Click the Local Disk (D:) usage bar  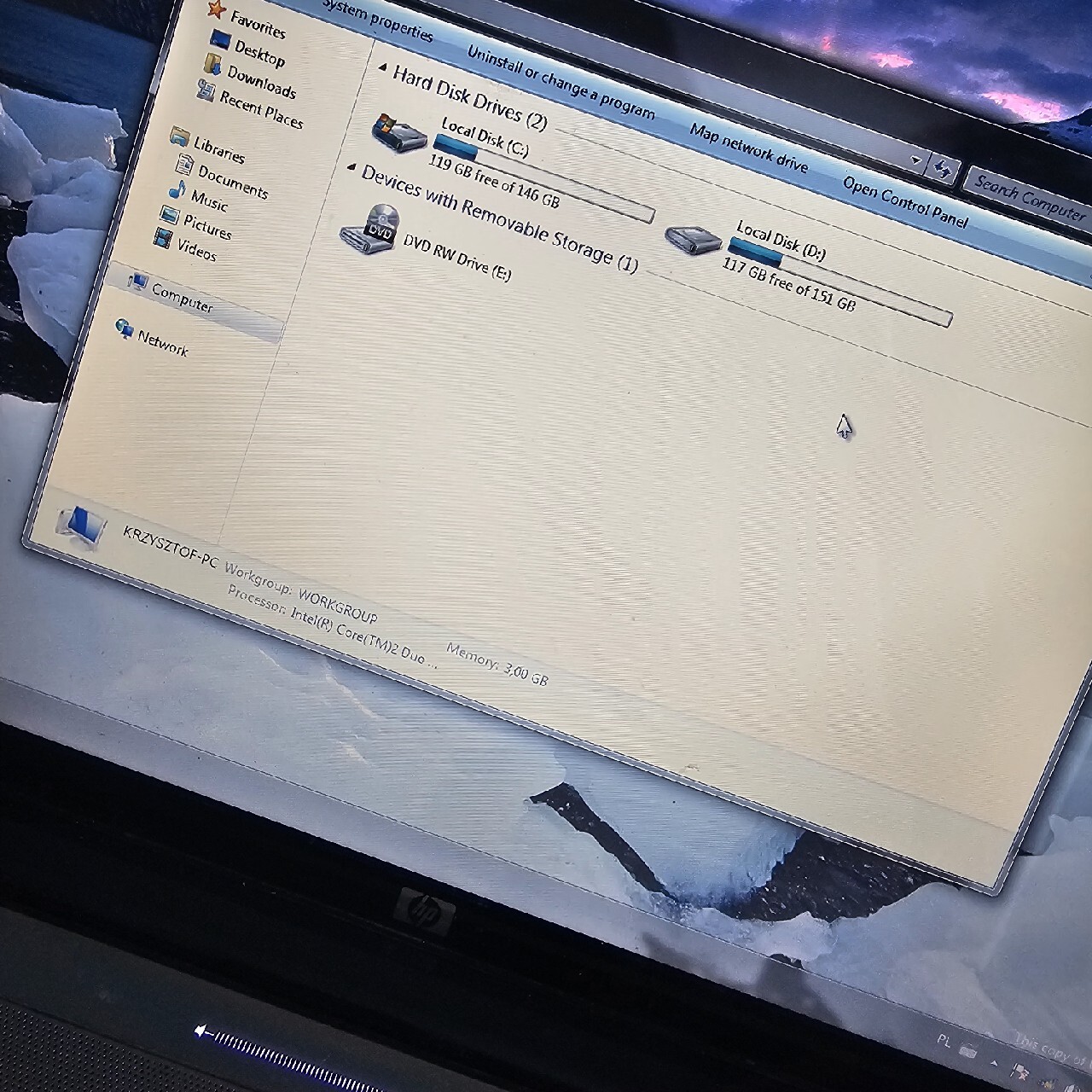[x=840, y=282]
